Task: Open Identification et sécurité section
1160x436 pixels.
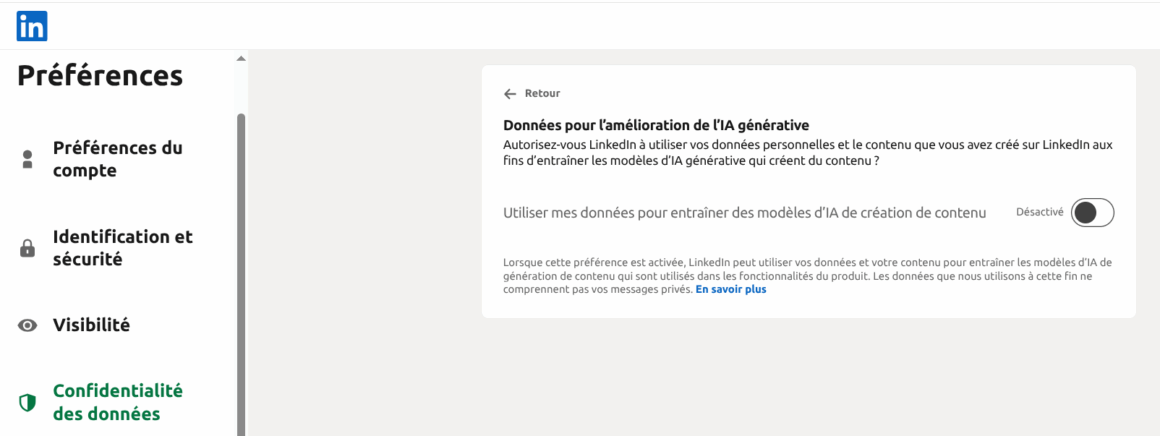Action: click(x=122, y=248)
